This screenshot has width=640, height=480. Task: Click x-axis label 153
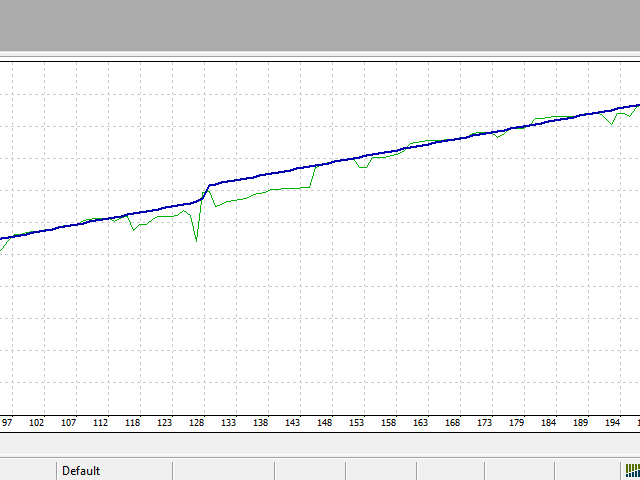357,423
